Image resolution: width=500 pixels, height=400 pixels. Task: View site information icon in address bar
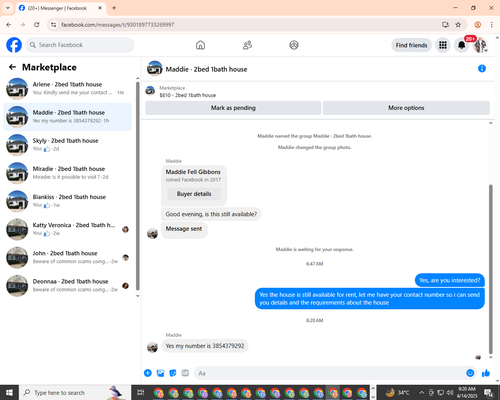click(x=53, y=25)
